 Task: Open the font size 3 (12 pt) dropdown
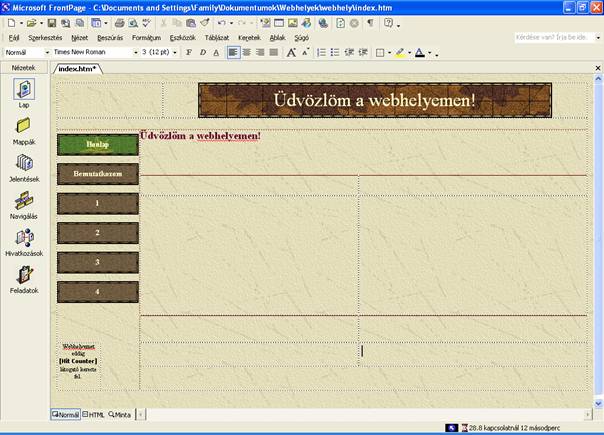(x=177, y=52)
